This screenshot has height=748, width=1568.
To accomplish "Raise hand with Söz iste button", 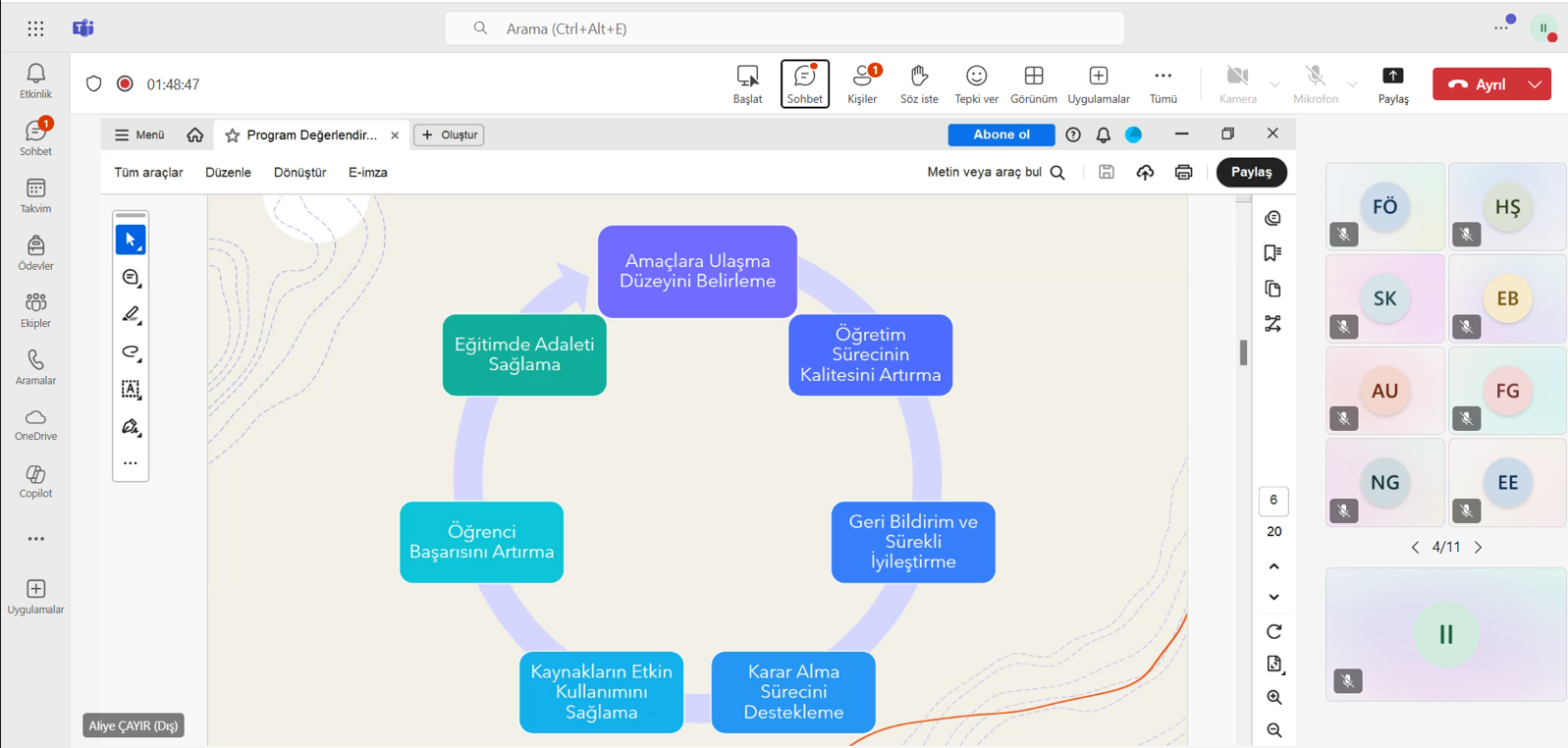I will pyautogui.click(x=919, y=83).
